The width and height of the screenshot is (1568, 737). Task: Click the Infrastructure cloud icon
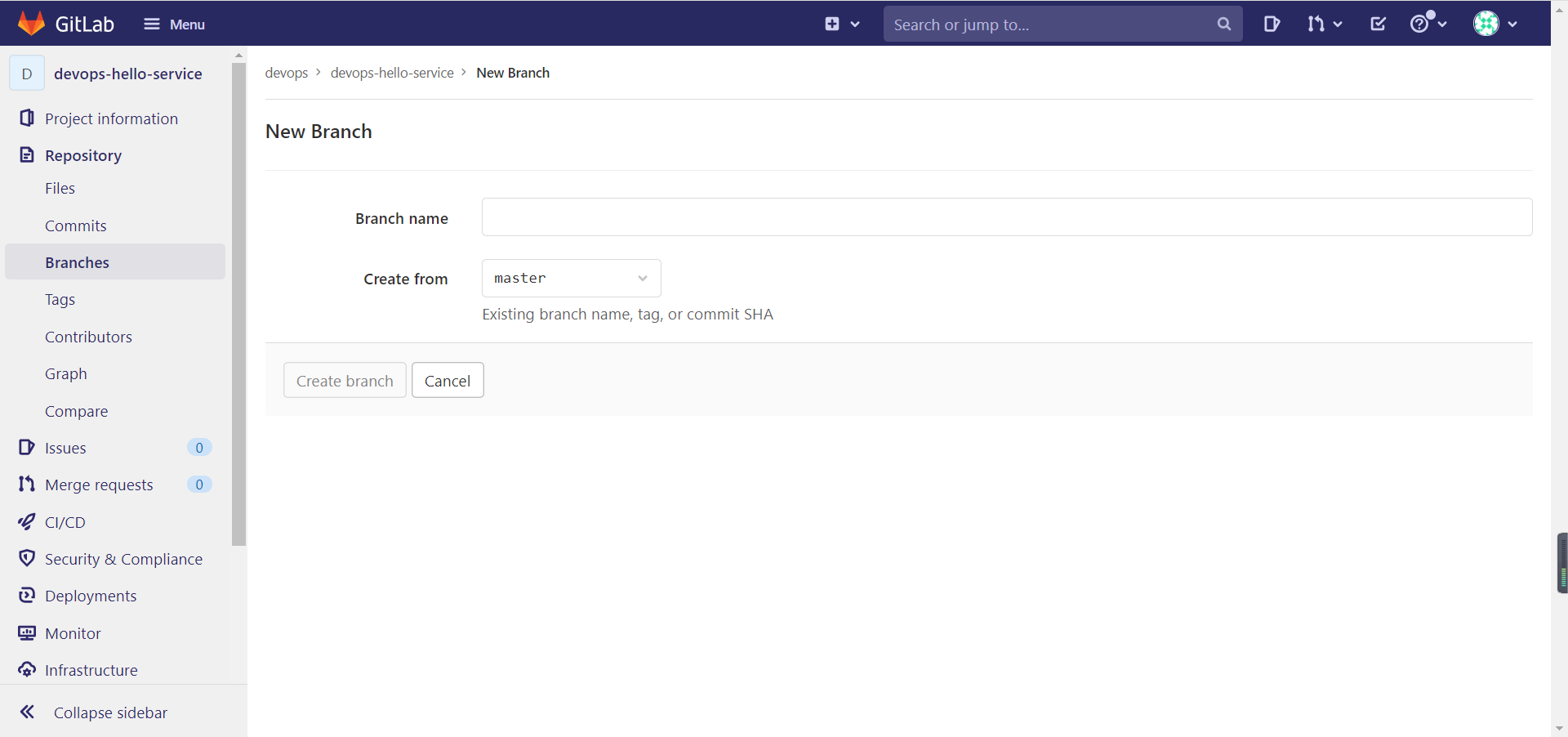pyautogui.click(x=27, y=670)
